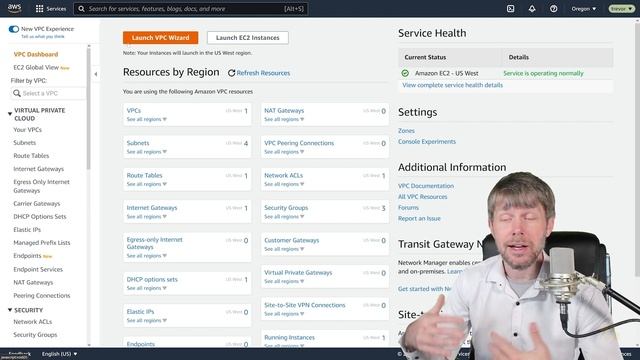Open the English (US) language dropdown
The width and height of the screenshot is (640, 360).
click(x=59, y=354)
